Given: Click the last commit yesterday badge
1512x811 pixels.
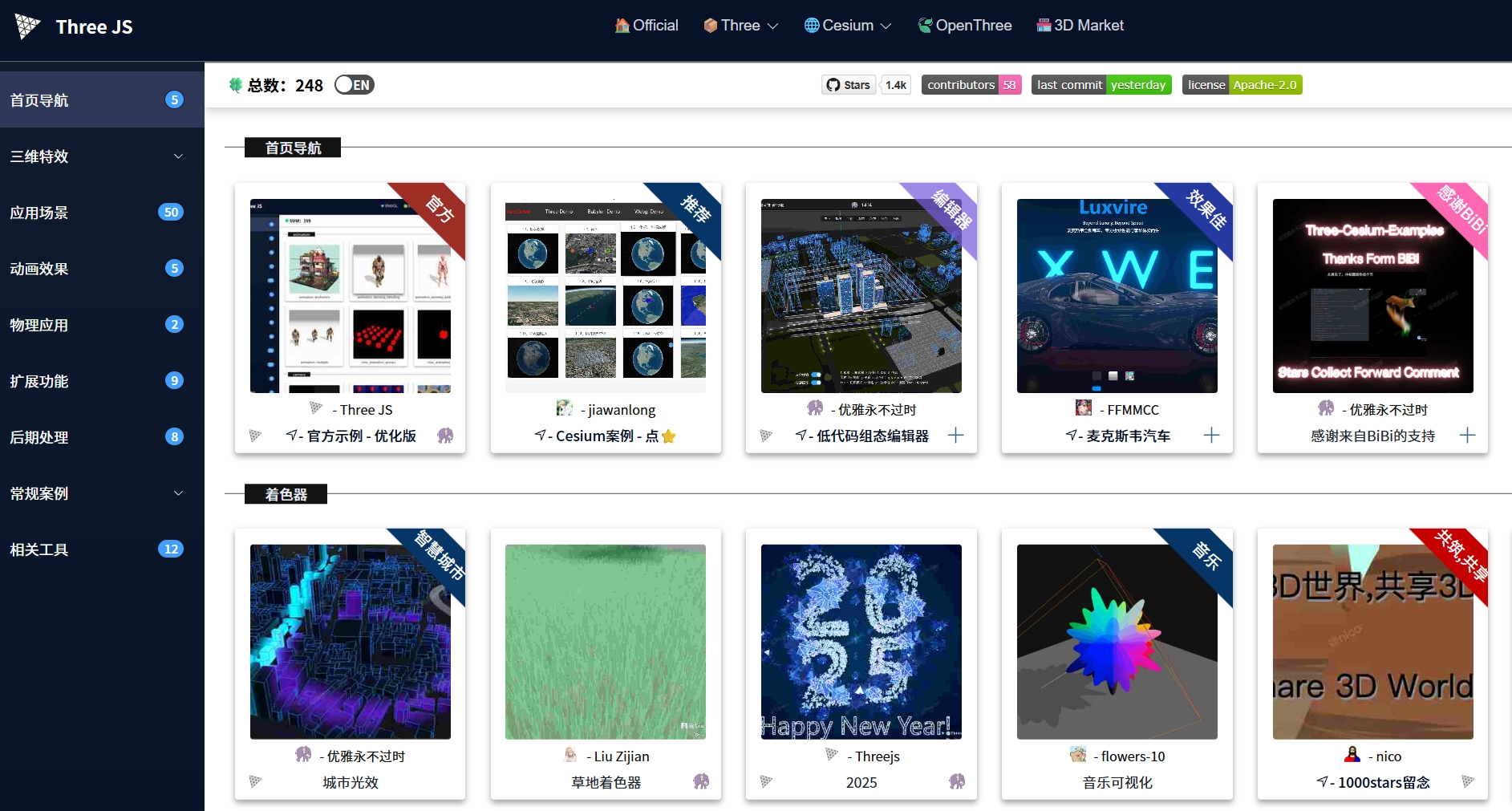Looking at the screenshot, I should tap(1101, 85).
